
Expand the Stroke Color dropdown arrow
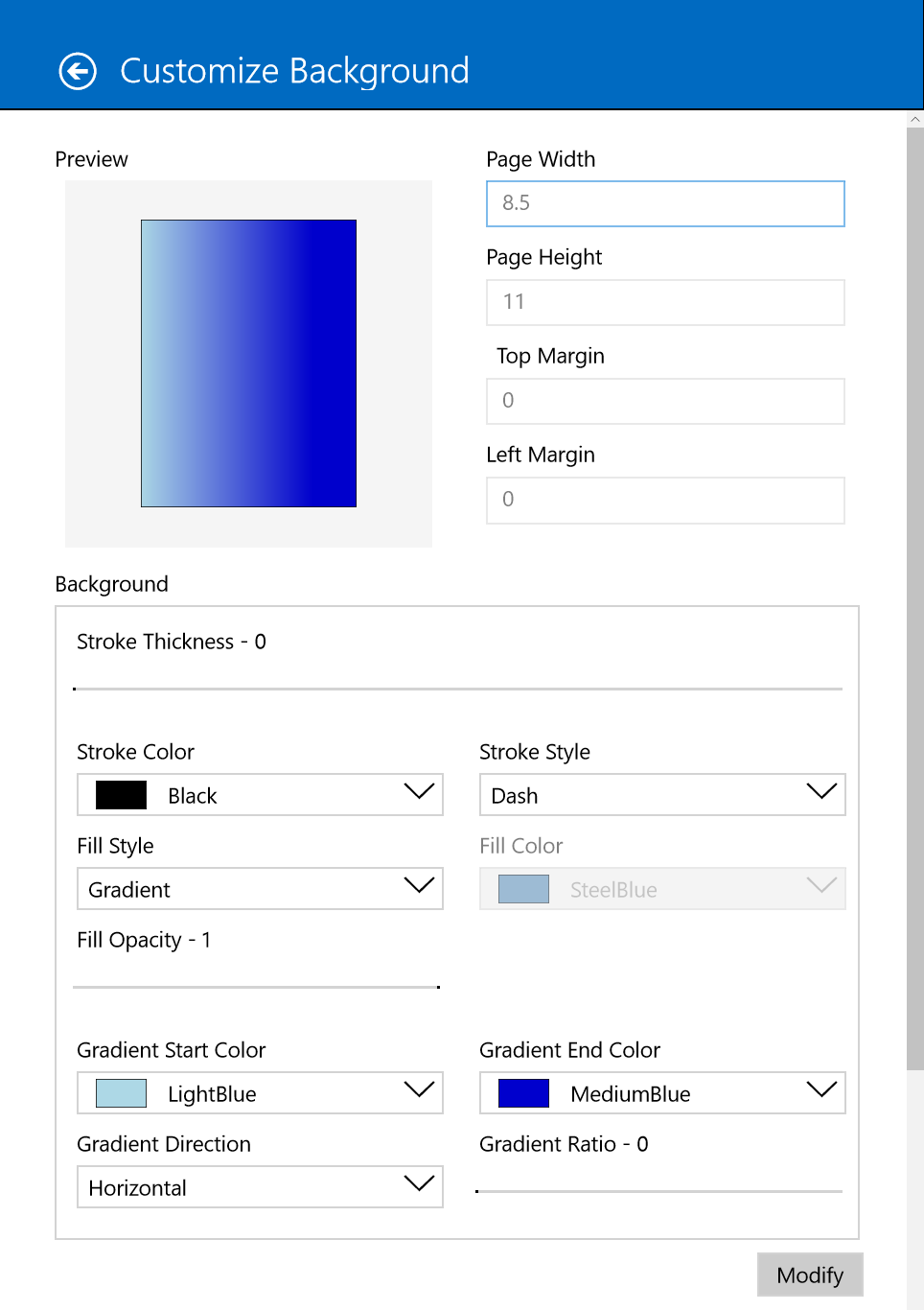(x=419, y=792)
